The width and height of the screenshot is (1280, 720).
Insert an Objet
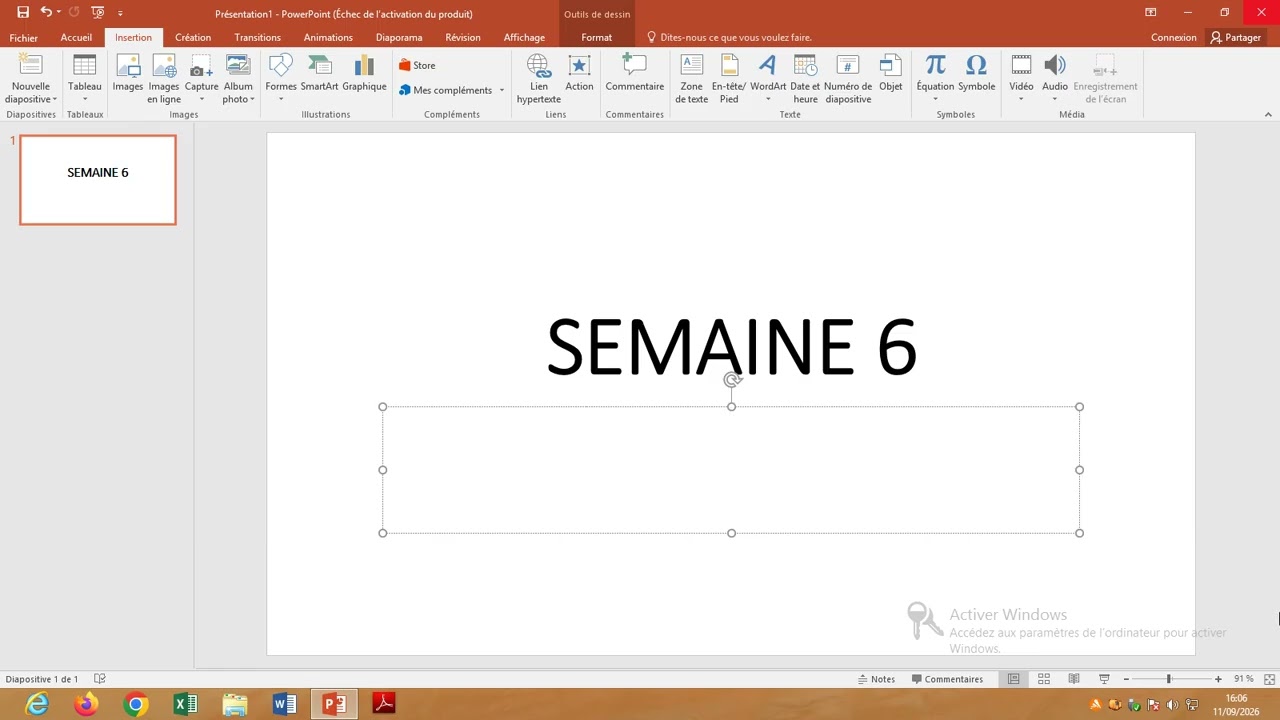pos(891,73)
